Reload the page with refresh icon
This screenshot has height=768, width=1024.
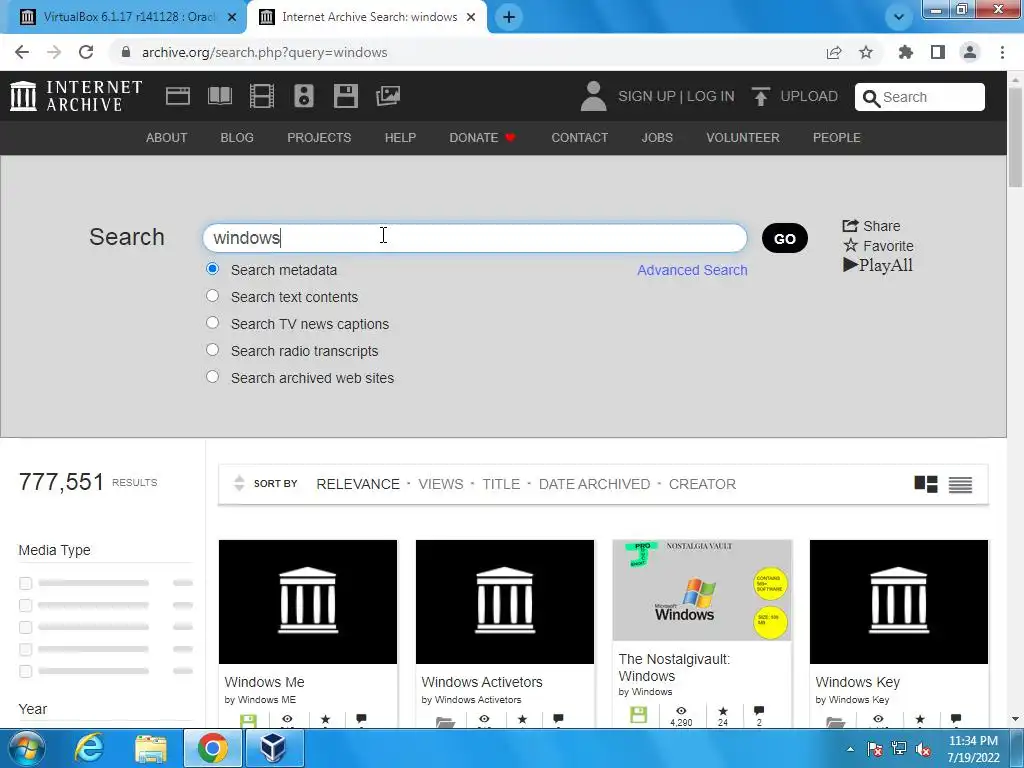(86, 52)
